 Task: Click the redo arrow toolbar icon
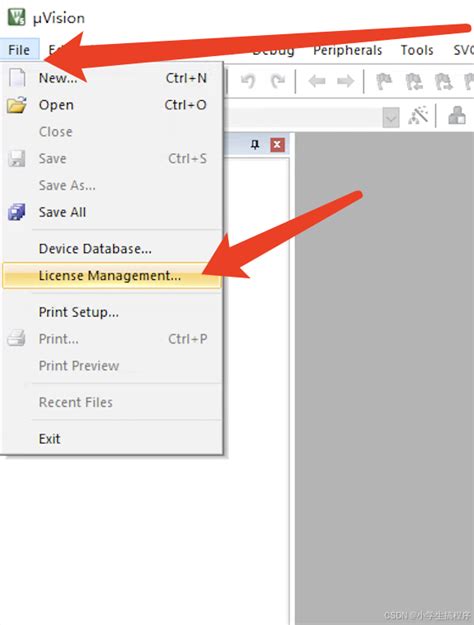pos(278,81)
